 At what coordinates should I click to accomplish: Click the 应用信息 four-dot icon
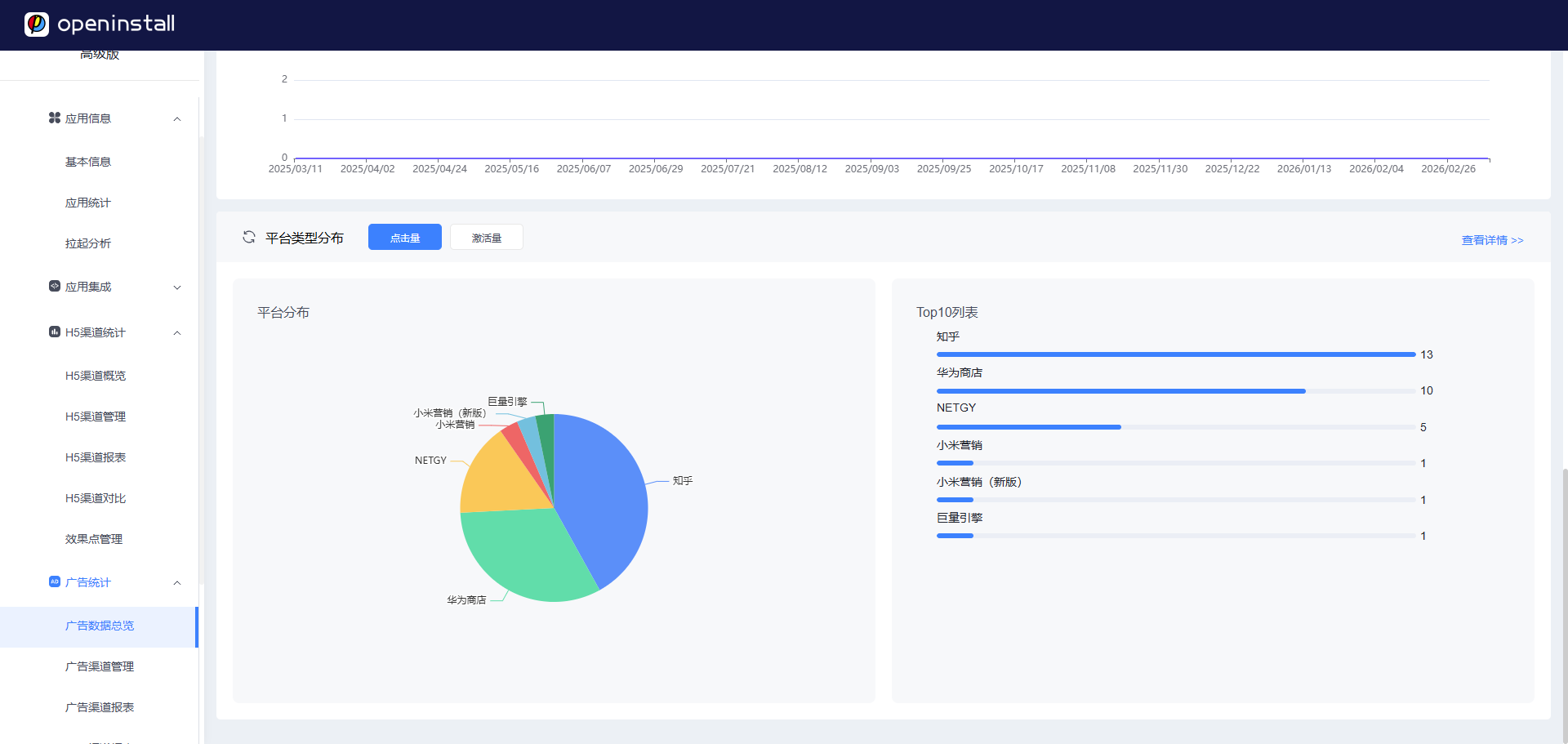(x=55, y=118)
